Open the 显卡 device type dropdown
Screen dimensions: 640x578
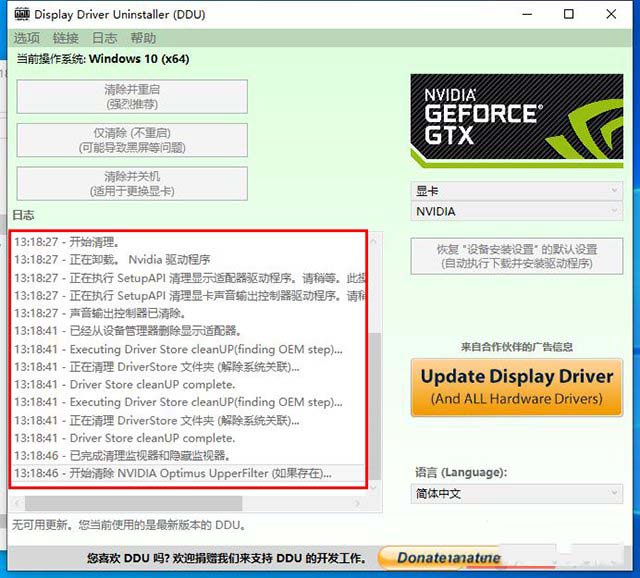point(517,191)
